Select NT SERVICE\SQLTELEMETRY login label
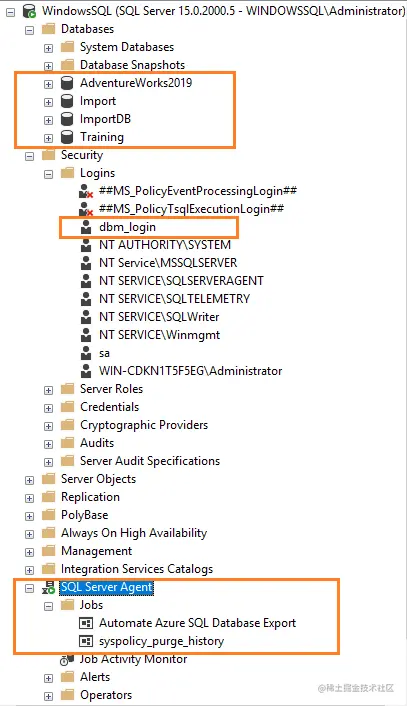This screenshot has width=407, height=706. (x=174, y=299)
